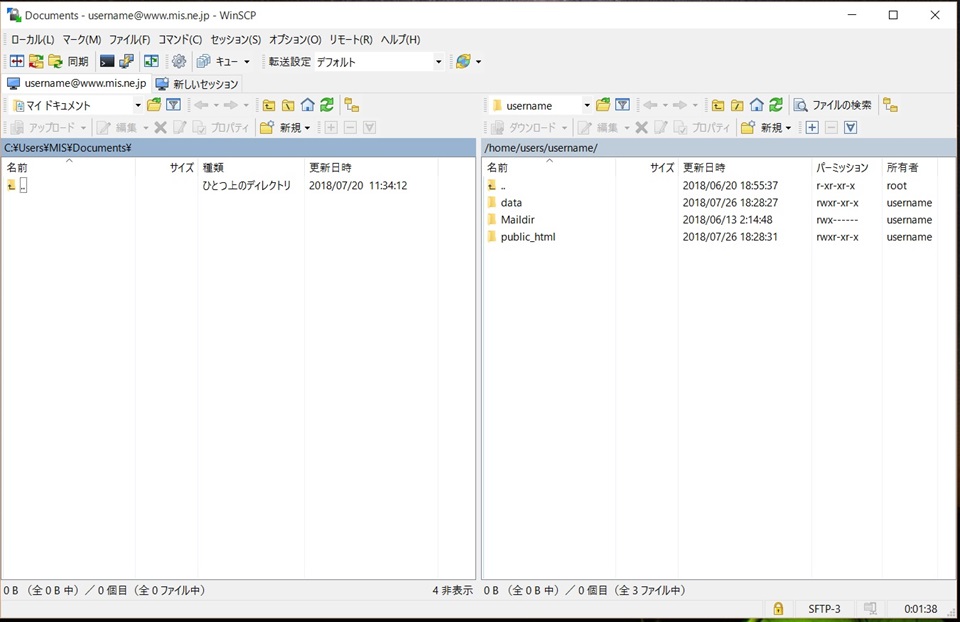The image size is (960, 622).
Task: Click local panel filter icon
Action: [x=174, y=105]
